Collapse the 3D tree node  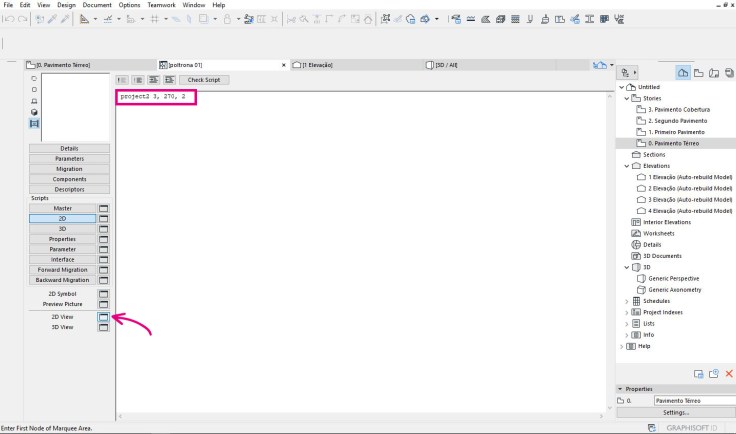[627, 267]
